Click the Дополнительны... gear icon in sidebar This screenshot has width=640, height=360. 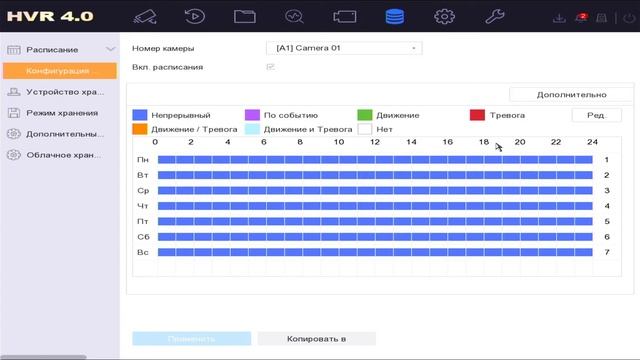(13, 134)
